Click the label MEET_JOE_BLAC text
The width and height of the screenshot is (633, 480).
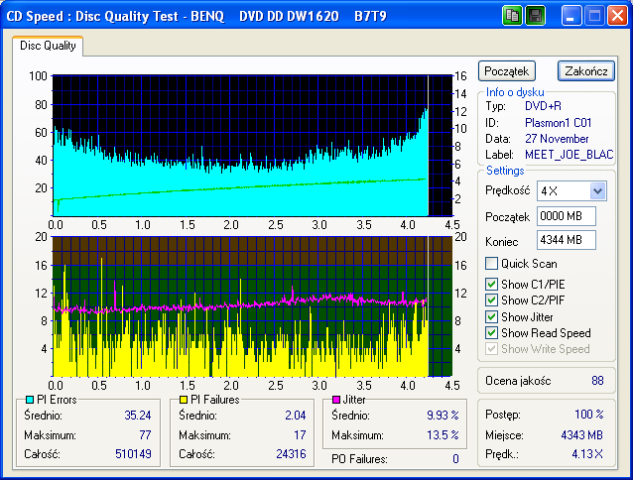pyautogui.click(x=569, y=155)
